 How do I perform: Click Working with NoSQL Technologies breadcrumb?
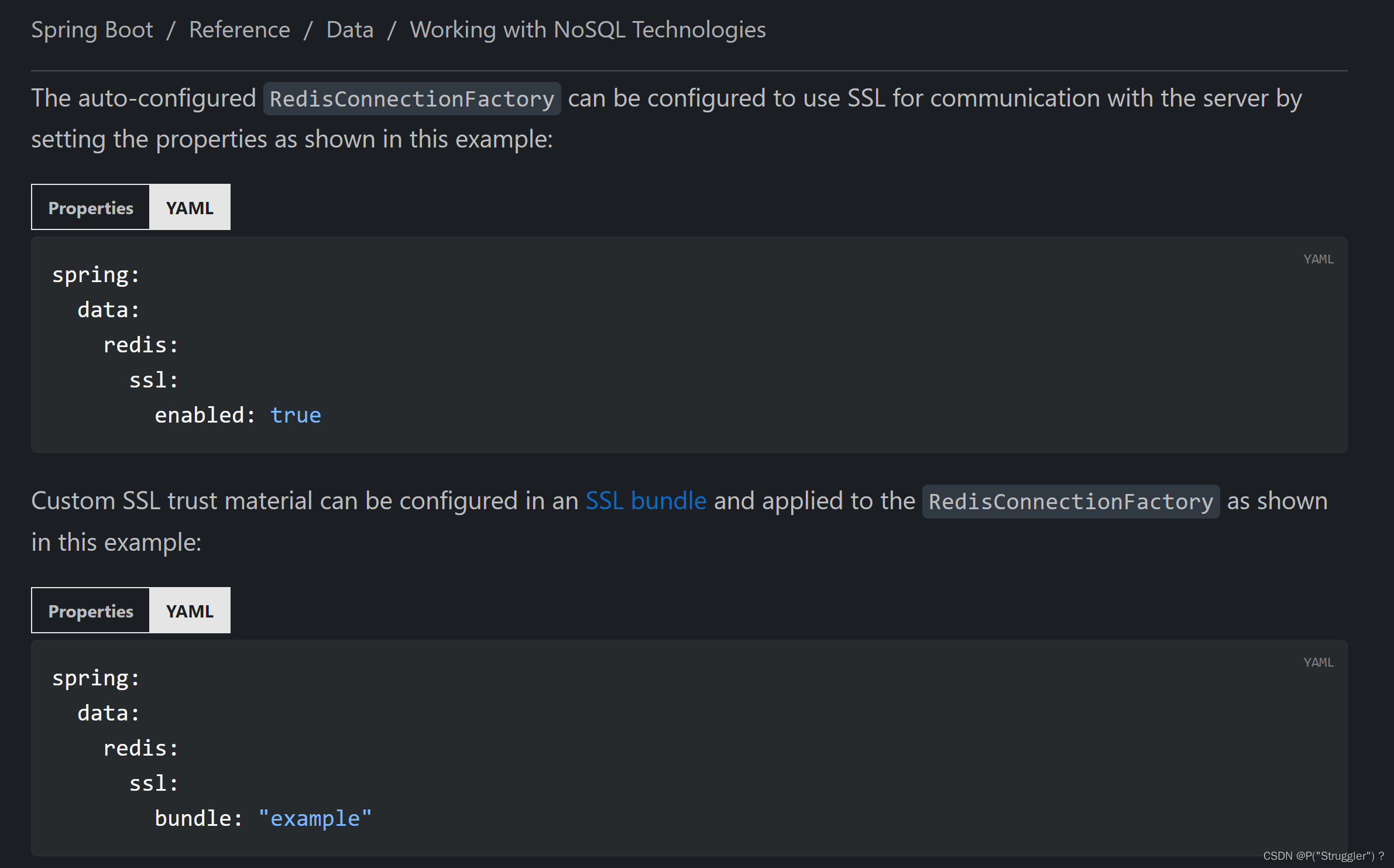click(587, 30)
